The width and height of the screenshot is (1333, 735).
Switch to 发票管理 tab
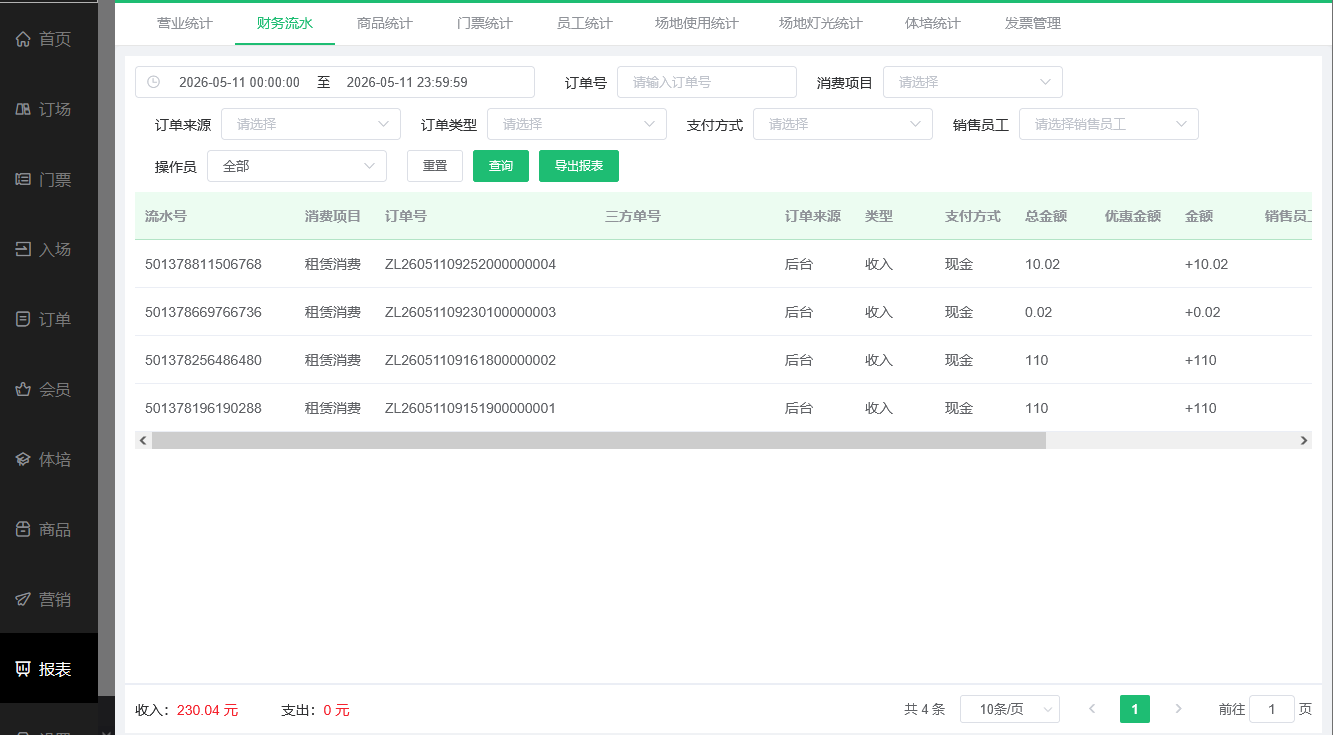[1033, 23]
